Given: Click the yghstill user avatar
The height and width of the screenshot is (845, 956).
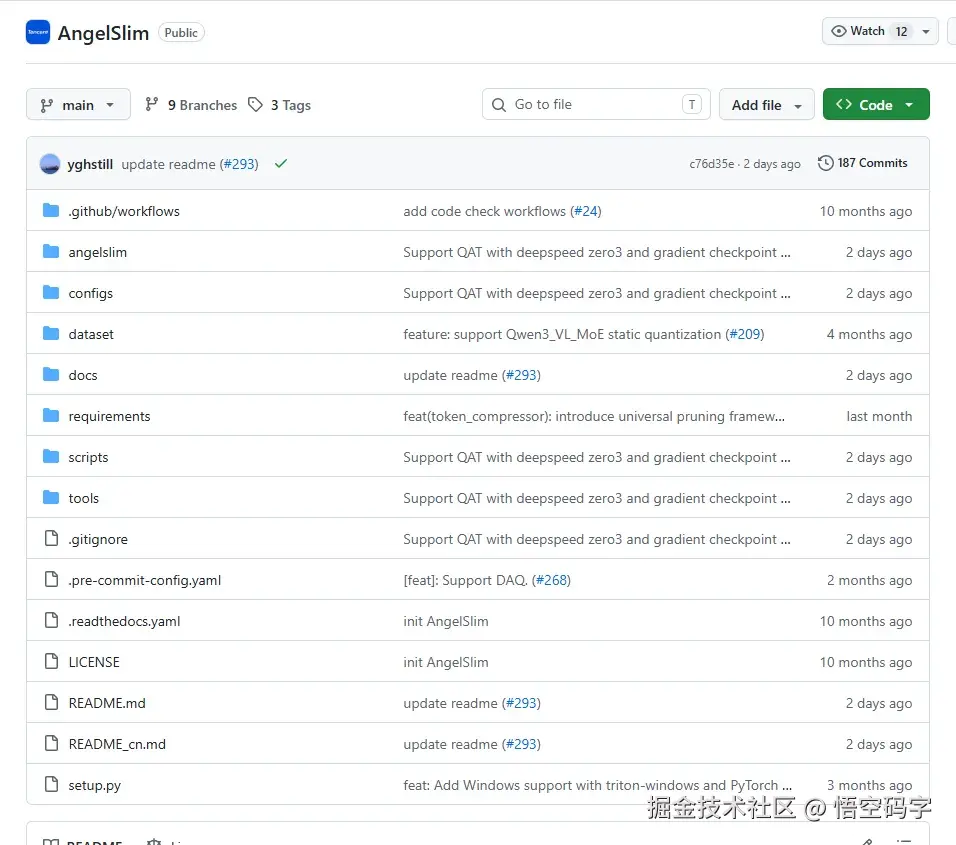Looking at the screenshot, I should point(50,164).
